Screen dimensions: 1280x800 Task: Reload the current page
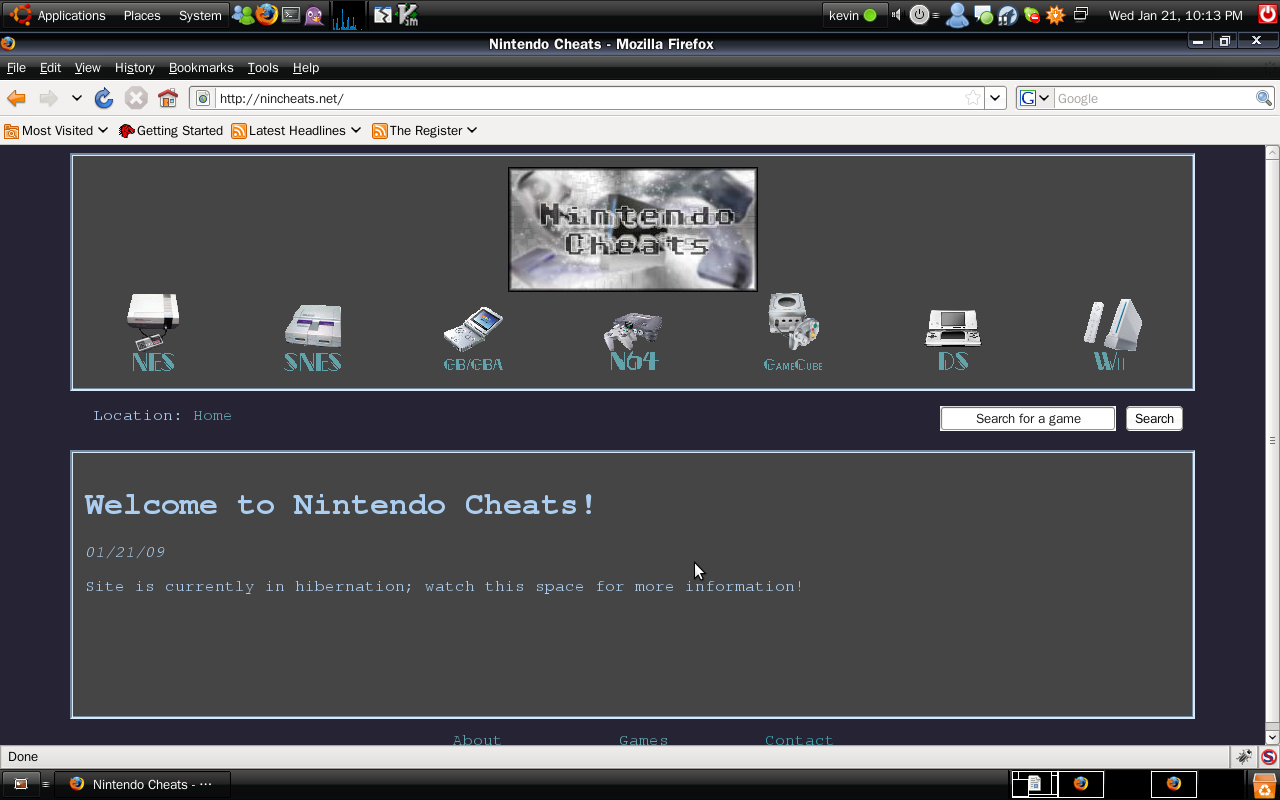104,98
